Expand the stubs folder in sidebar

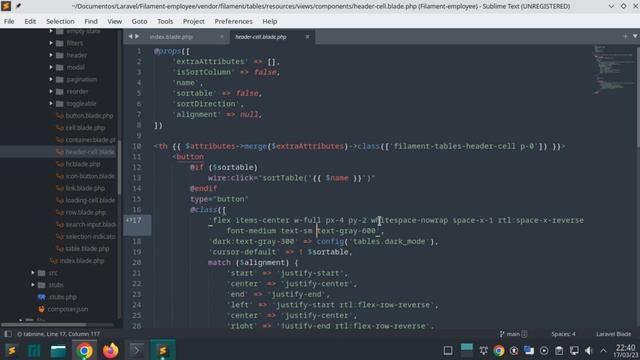coord(33,284)
